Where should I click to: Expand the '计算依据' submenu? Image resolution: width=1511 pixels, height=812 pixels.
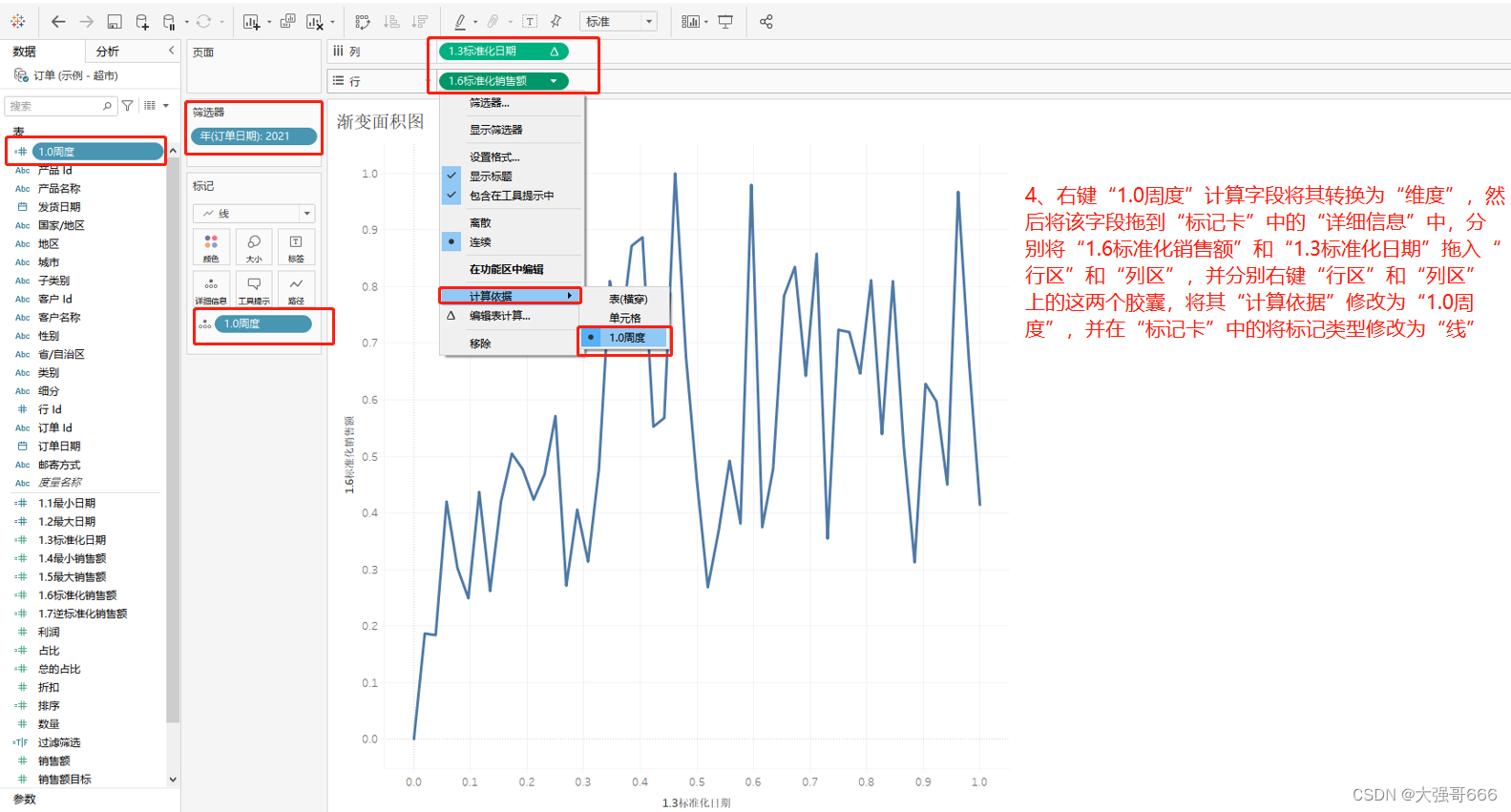point(512,297)
